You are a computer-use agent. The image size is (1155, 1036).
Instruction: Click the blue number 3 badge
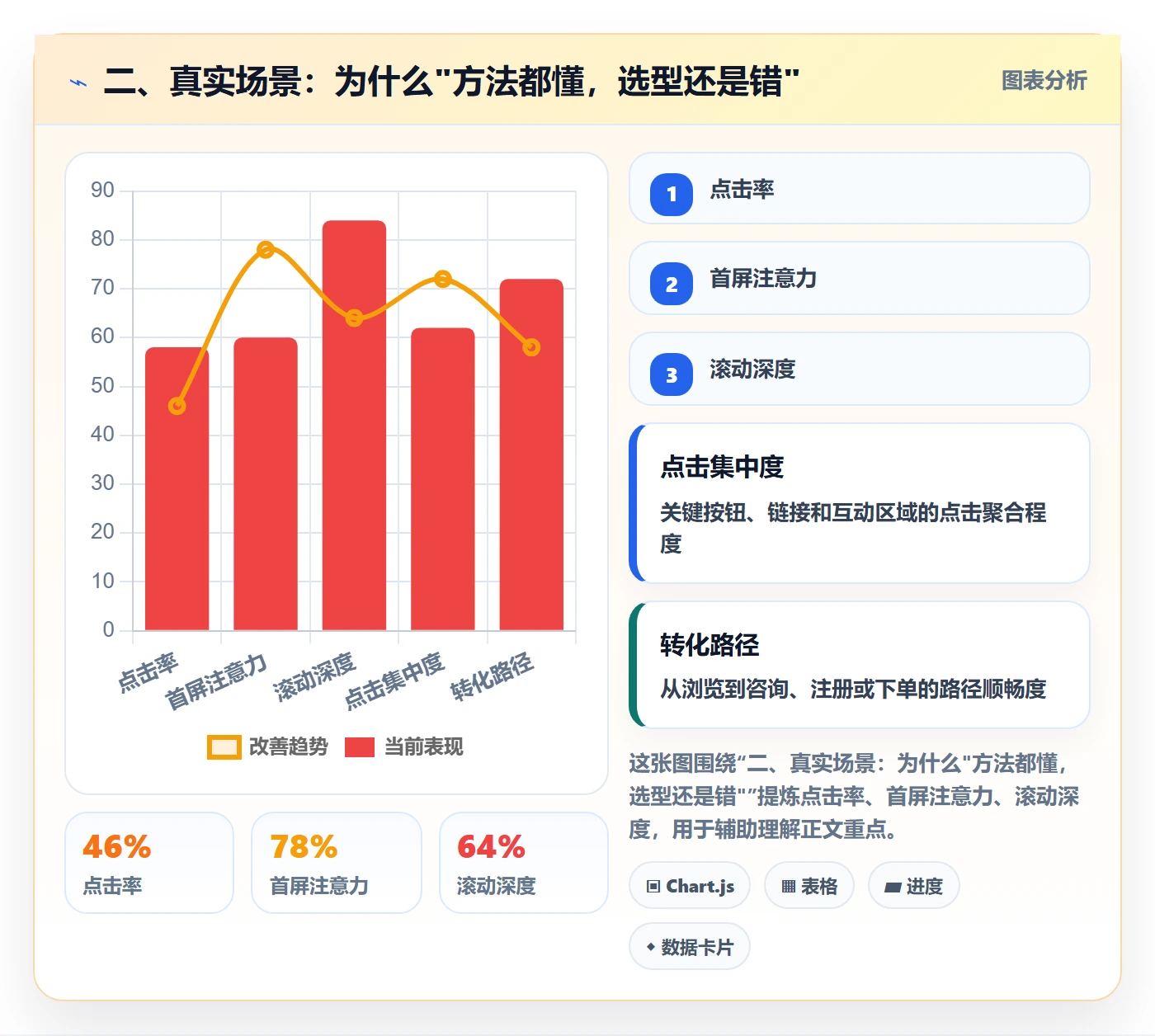click(672, 375)
